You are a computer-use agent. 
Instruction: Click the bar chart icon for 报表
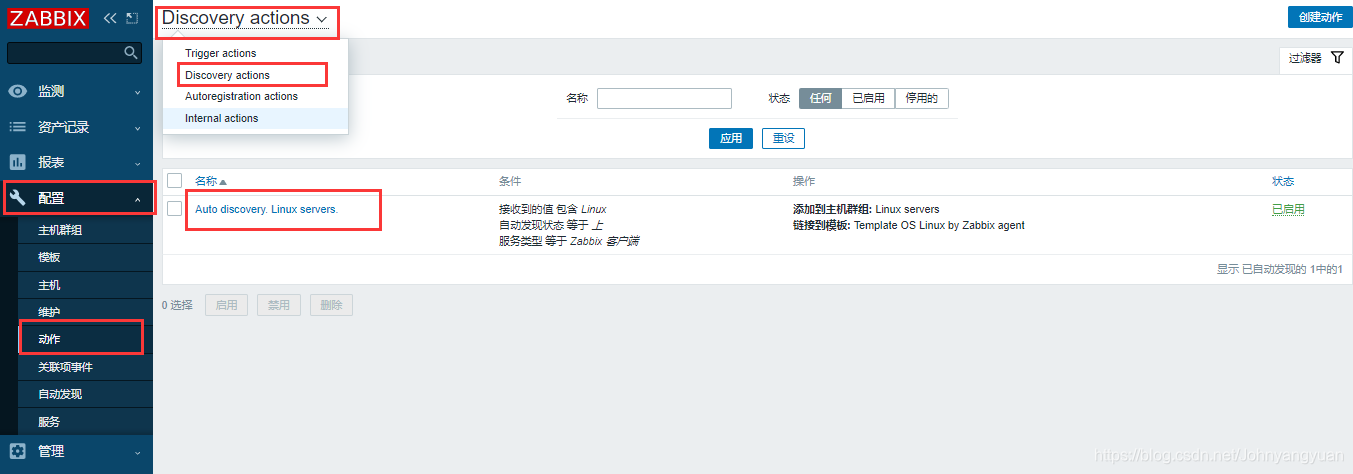pos(17,162)
